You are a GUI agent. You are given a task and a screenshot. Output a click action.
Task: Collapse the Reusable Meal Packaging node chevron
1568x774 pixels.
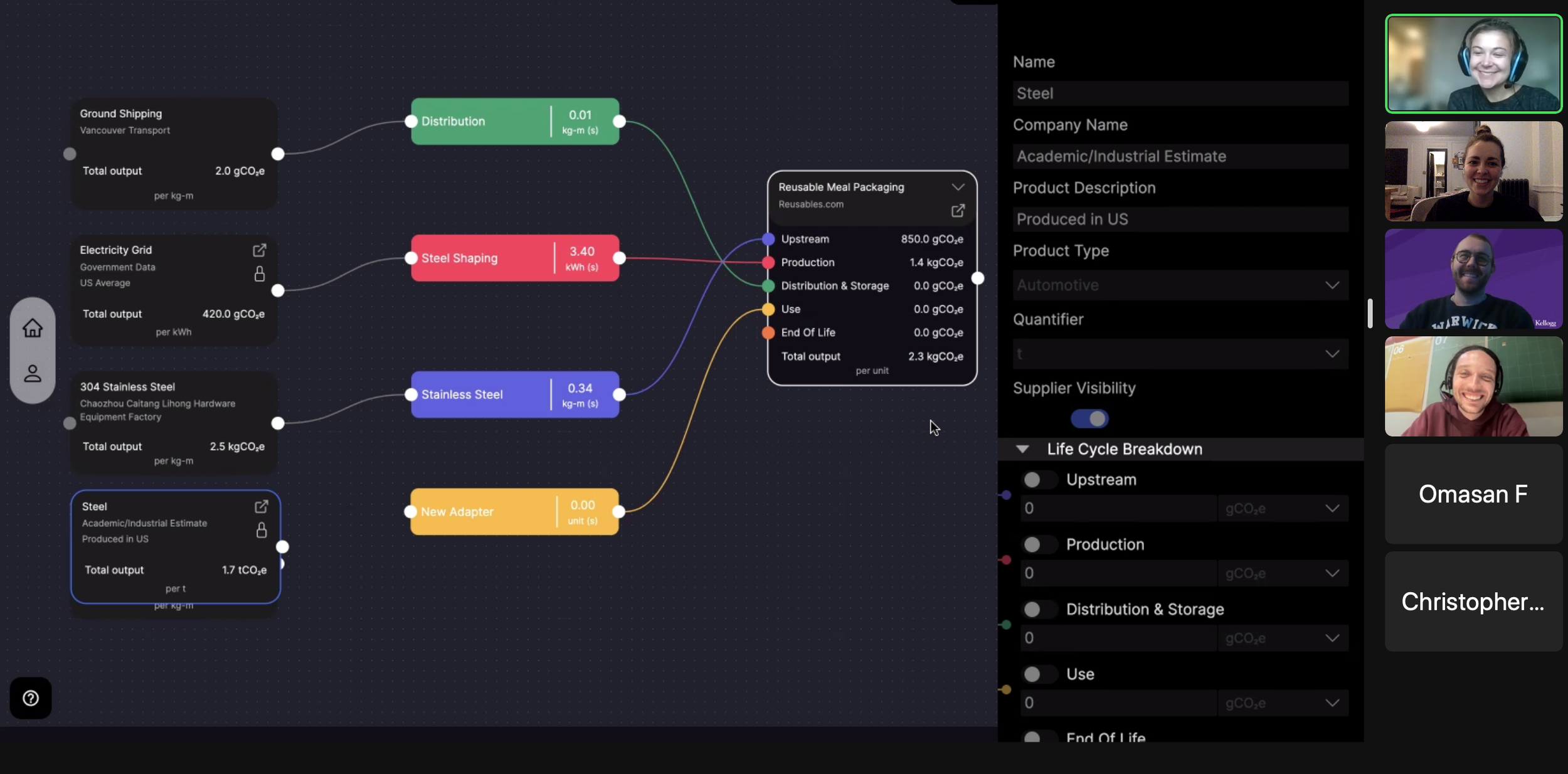957,187
